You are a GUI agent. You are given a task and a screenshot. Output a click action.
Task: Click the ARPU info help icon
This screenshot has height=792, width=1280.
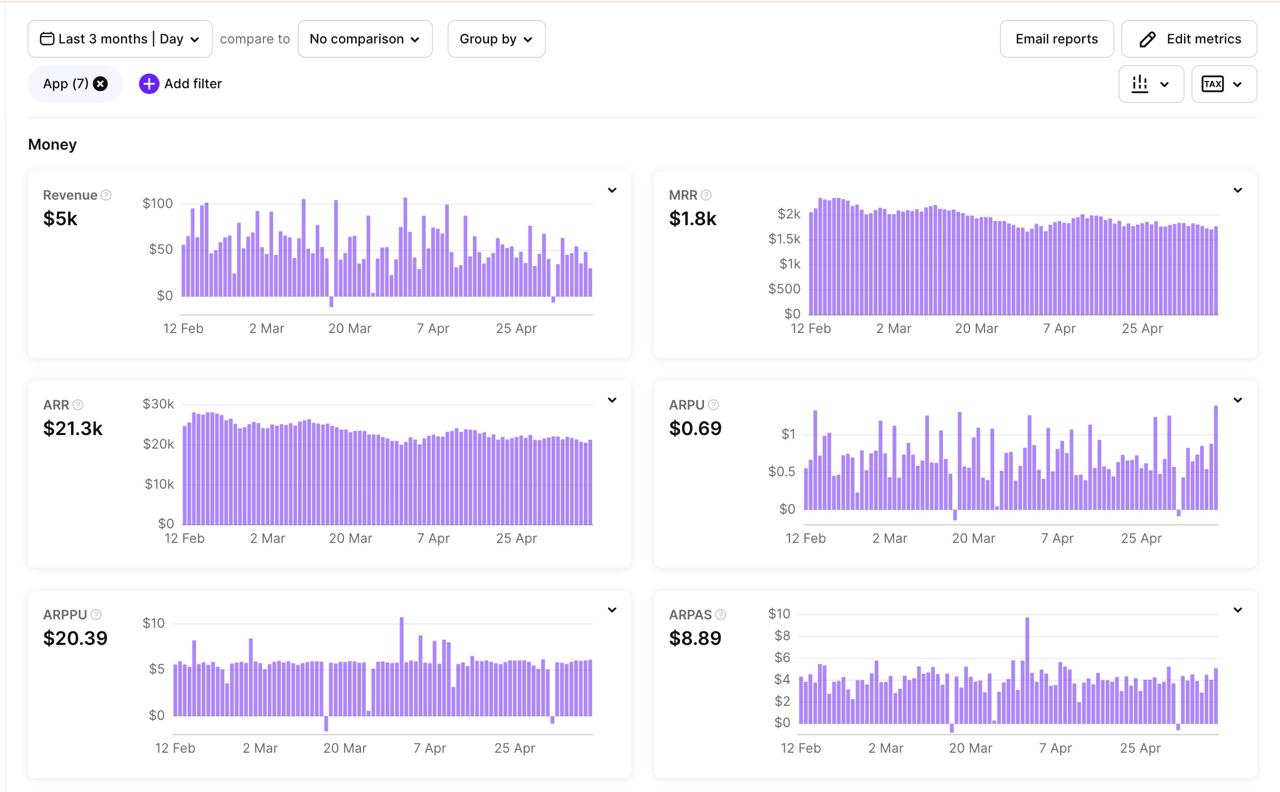[x=713, y=405]
